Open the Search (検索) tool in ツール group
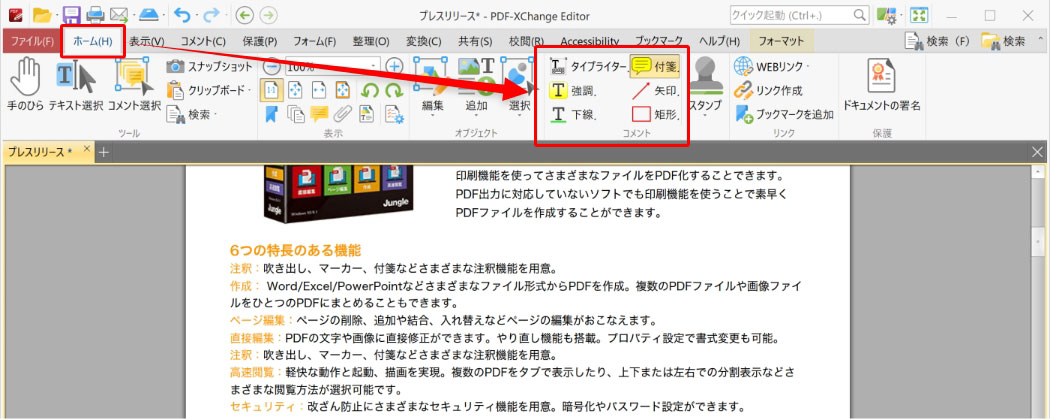 192,114
